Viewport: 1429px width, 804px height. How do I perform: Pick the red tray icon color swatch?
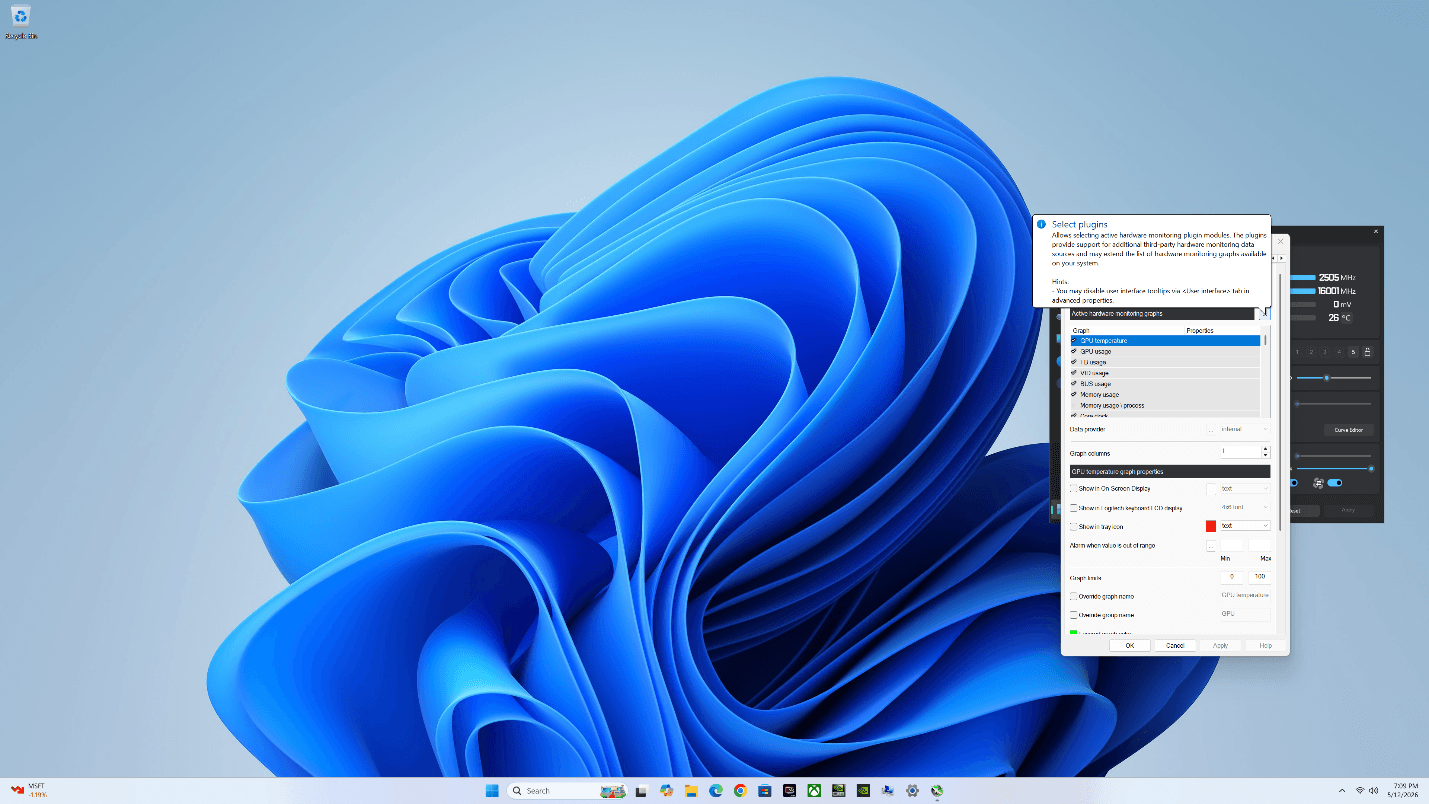[1211, 526]
